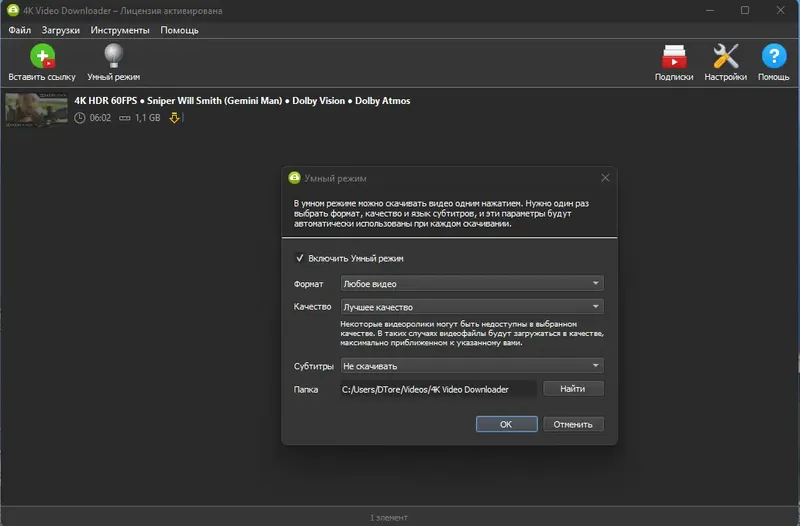Click the Вставить ссылку paste link icon

(42, 56)
